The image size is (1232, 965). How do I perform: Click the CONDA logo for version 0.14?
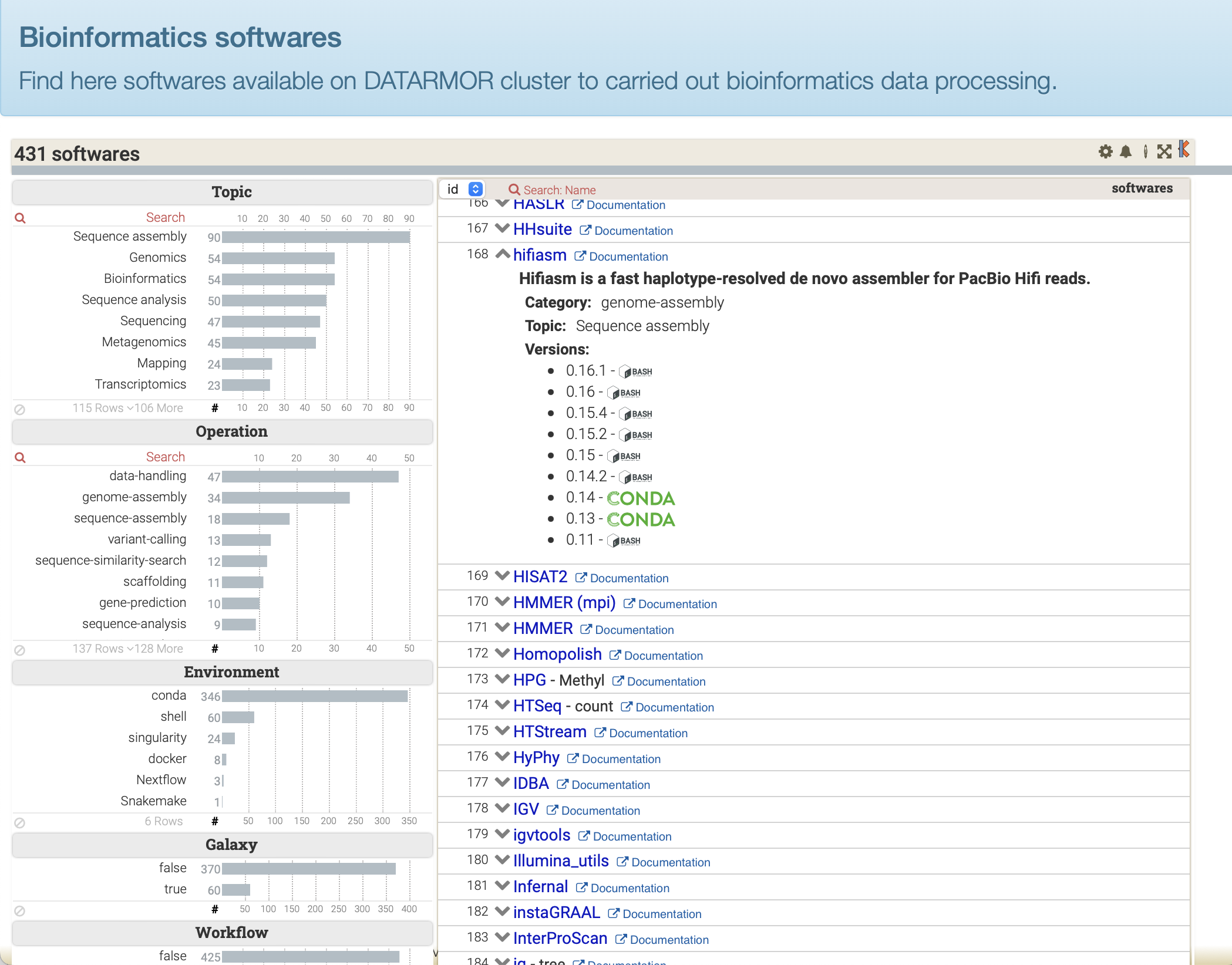[x=641, y=498]
